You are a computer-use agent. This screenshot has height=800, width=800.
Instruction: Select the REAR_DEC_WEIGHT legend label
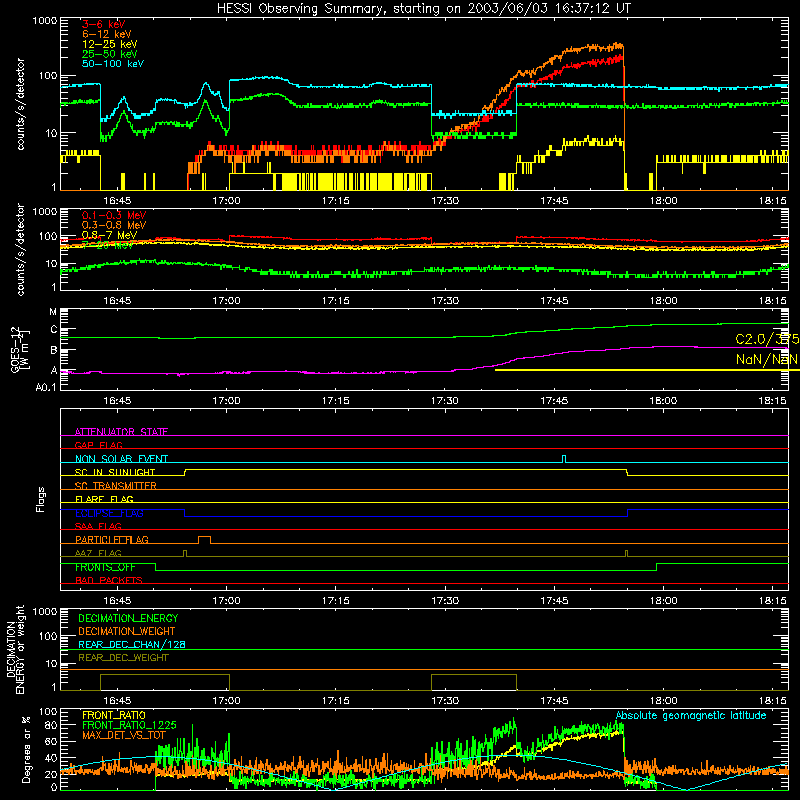[123, 658]
